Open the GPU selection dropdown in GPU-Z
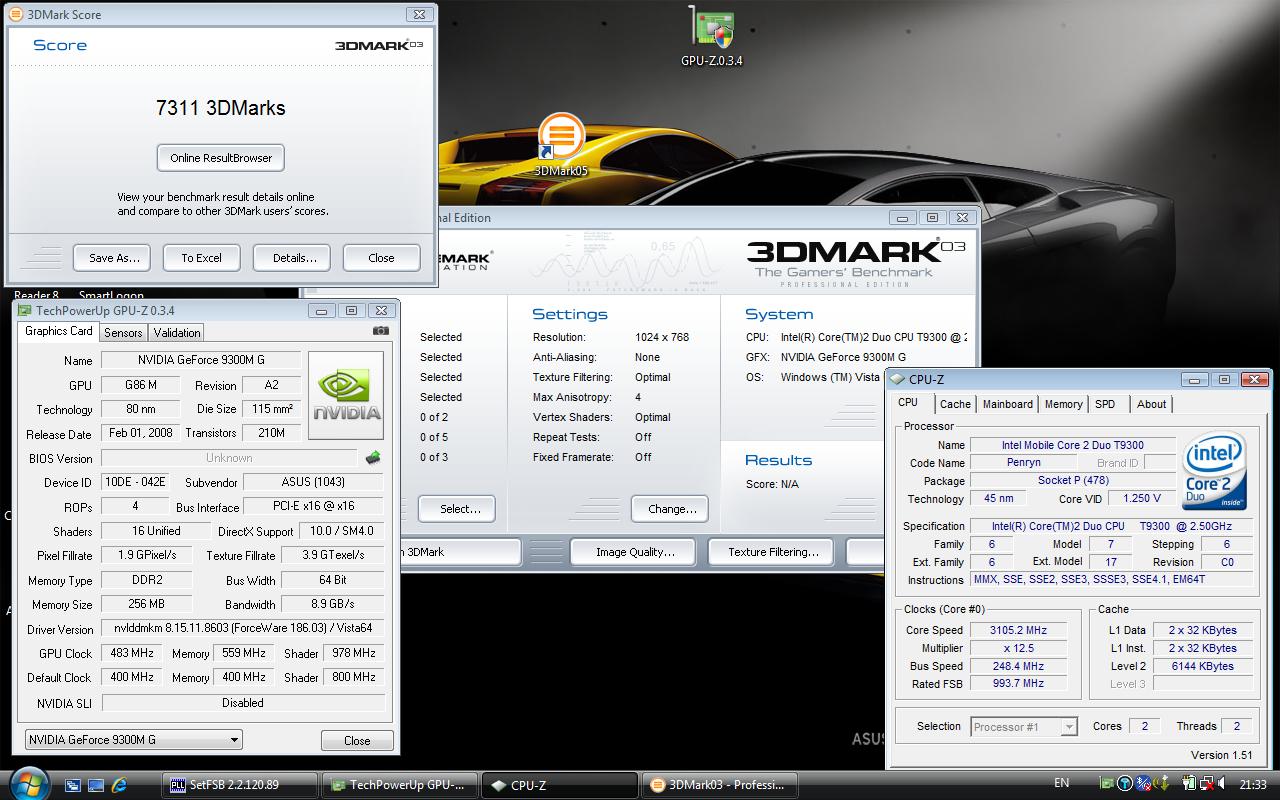The height and width of the screenshot is (800, 1280). coord(133,740)
